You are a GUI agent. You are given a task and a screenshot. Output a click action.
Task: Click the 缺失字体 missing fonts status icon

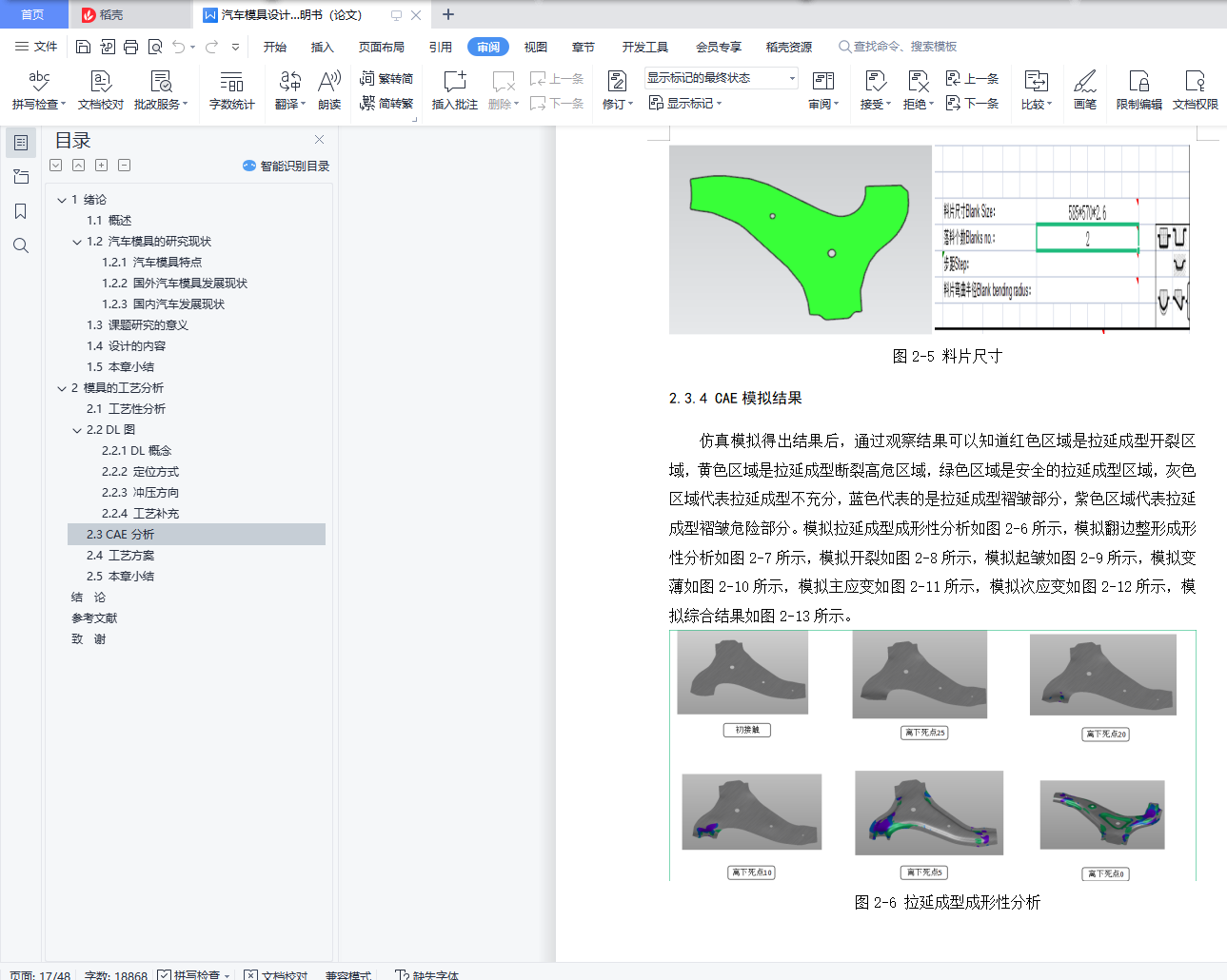click(x=428, y=975)
